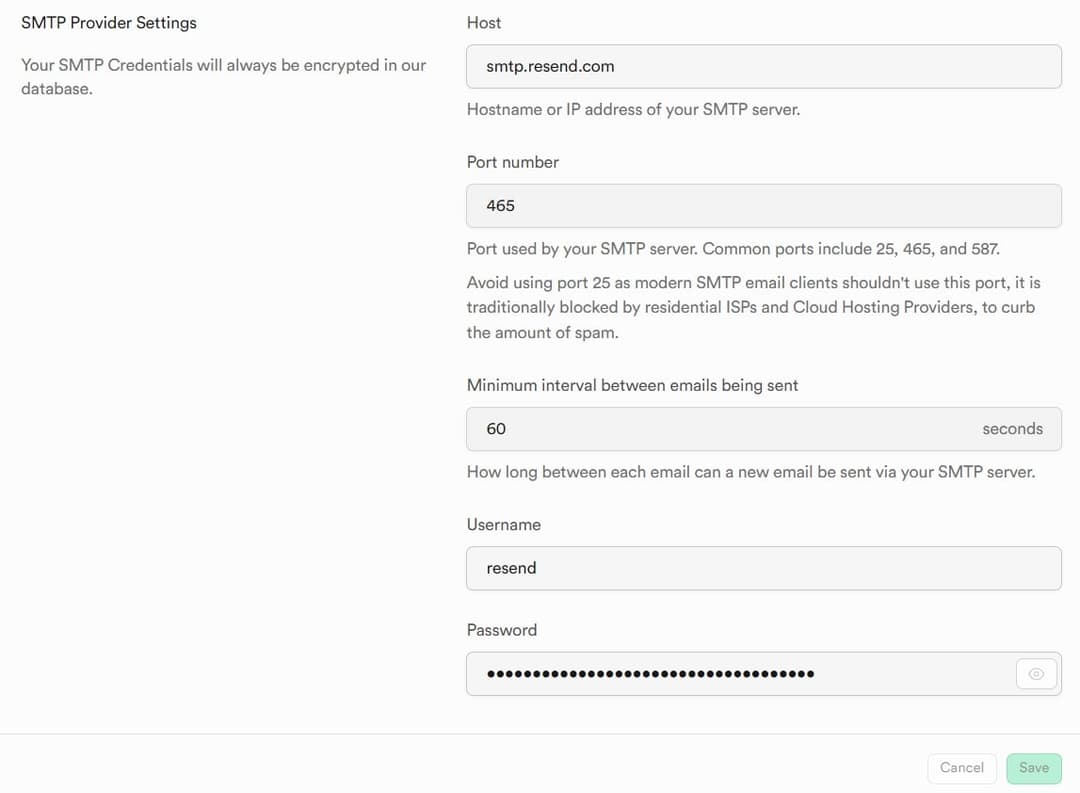Click the Password label

click(501, 629)
